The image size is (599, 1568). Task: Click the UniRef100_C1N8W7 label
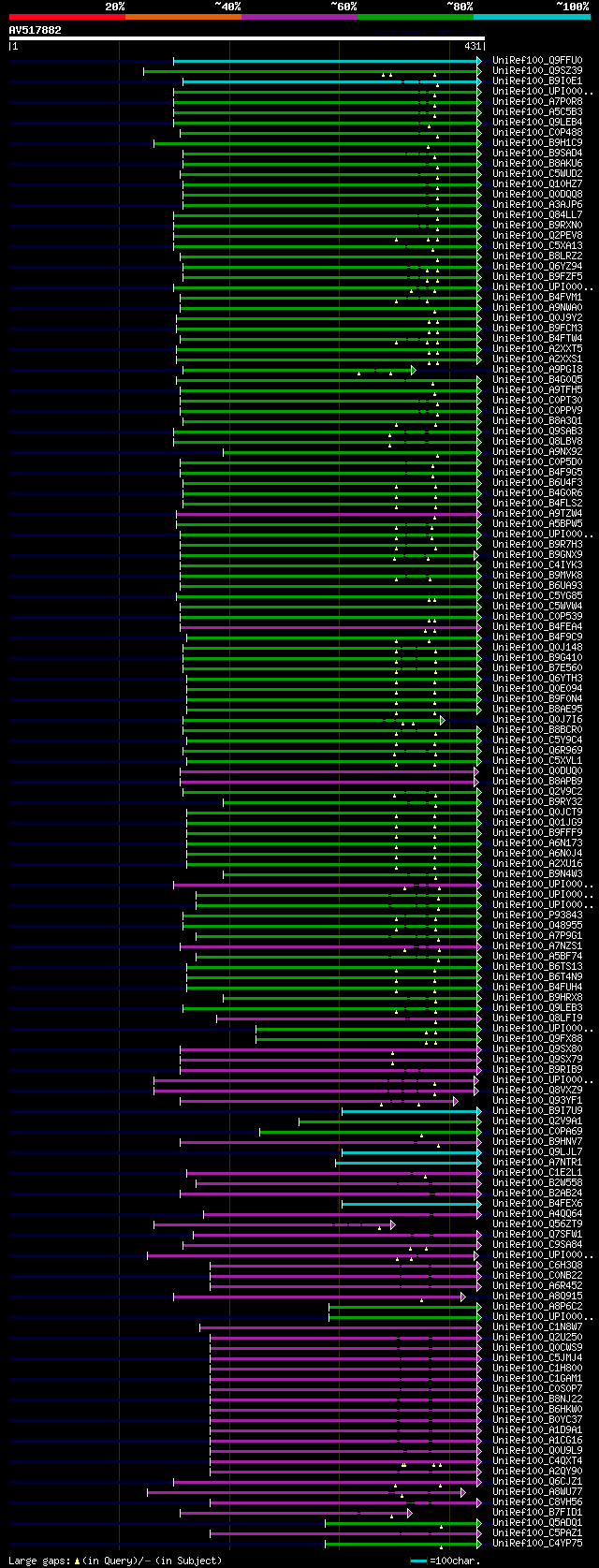537,1327
